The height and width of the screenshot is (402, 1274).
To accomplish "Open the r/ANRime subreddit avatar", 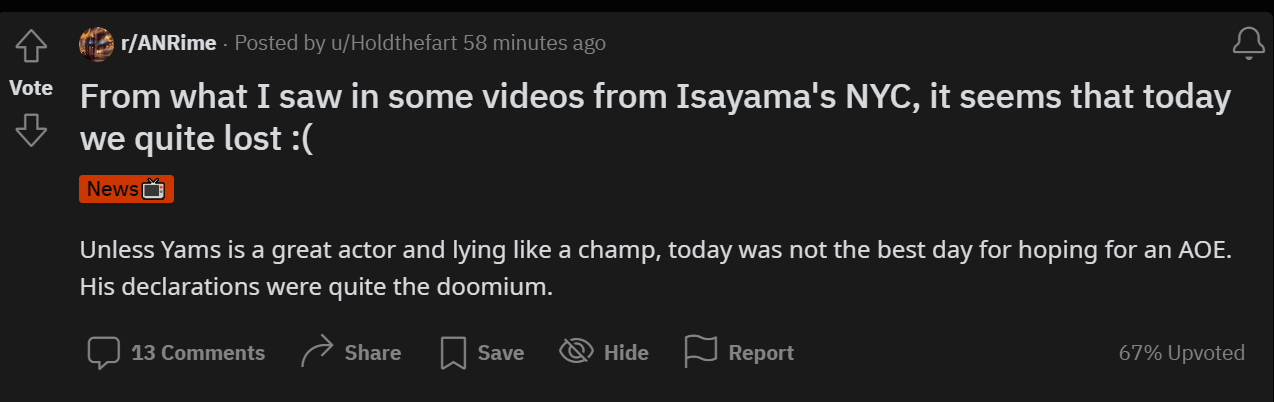I will point(97,43).
